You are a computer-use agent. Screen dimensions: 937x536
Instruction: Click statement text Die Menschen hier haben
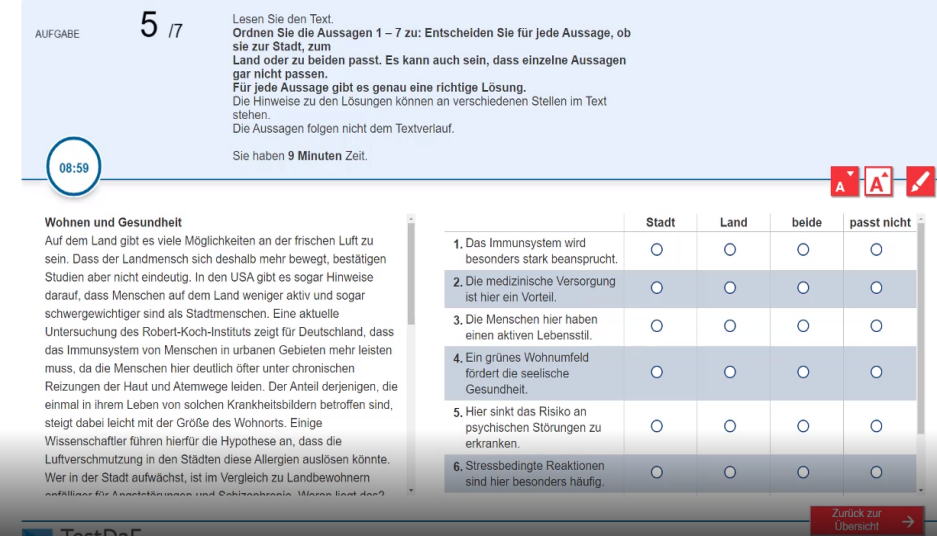pos(531,327)
